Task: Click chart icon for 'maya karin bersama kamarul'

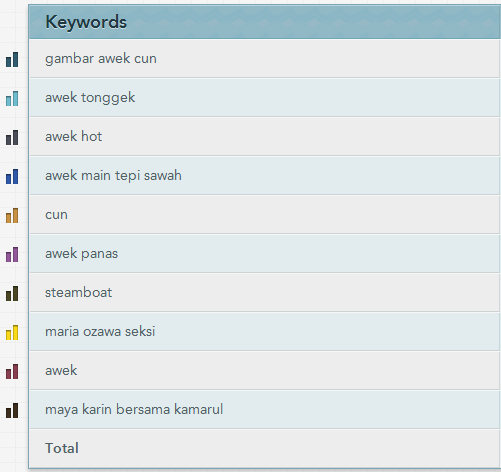Action: (x=12, y=411)
